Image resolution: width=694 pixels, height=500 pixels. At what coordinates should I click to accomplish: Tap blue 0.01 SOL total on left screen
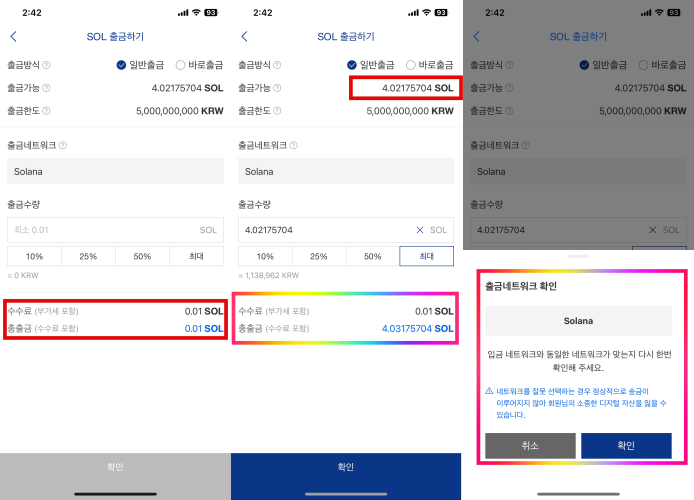(x=204, y=329)
